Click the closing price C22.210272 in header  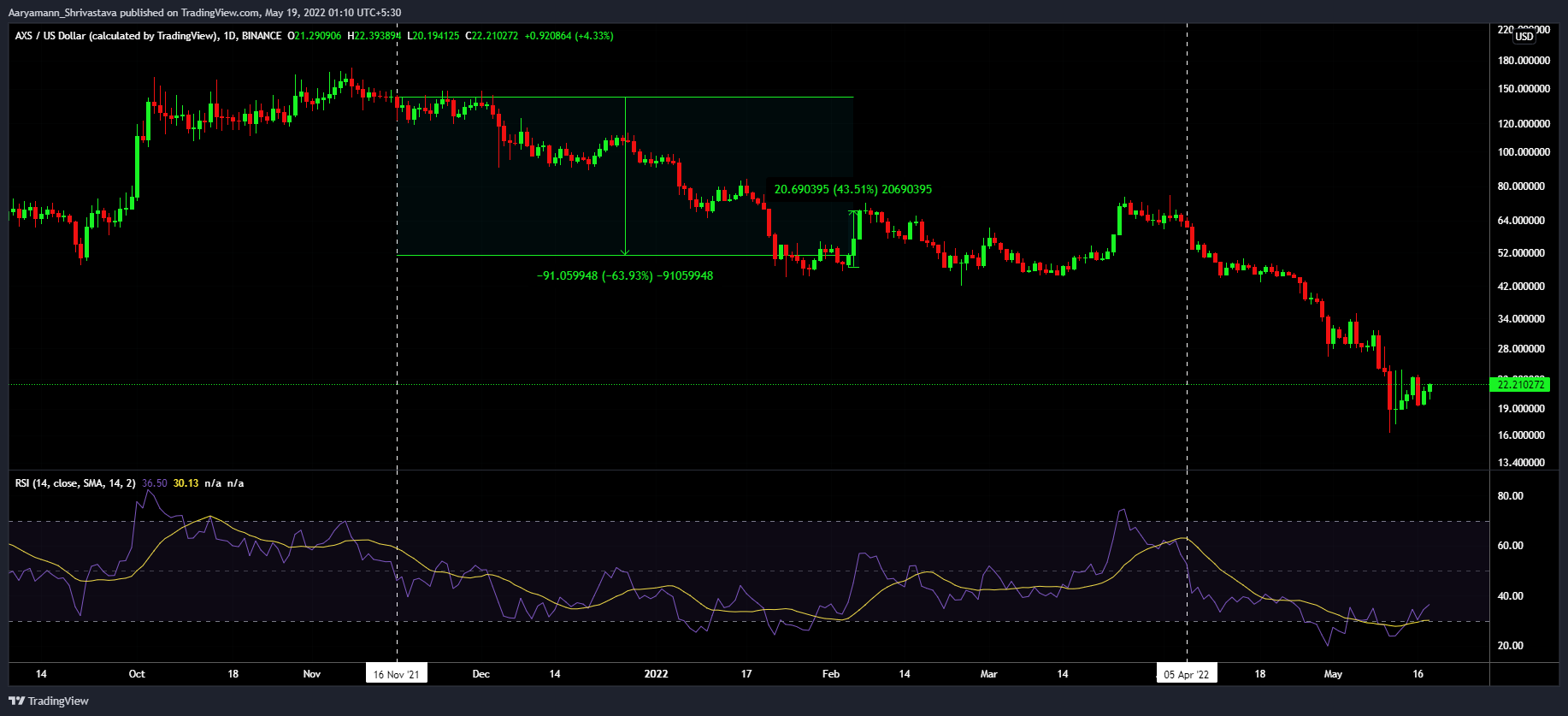tap(492, 36)
